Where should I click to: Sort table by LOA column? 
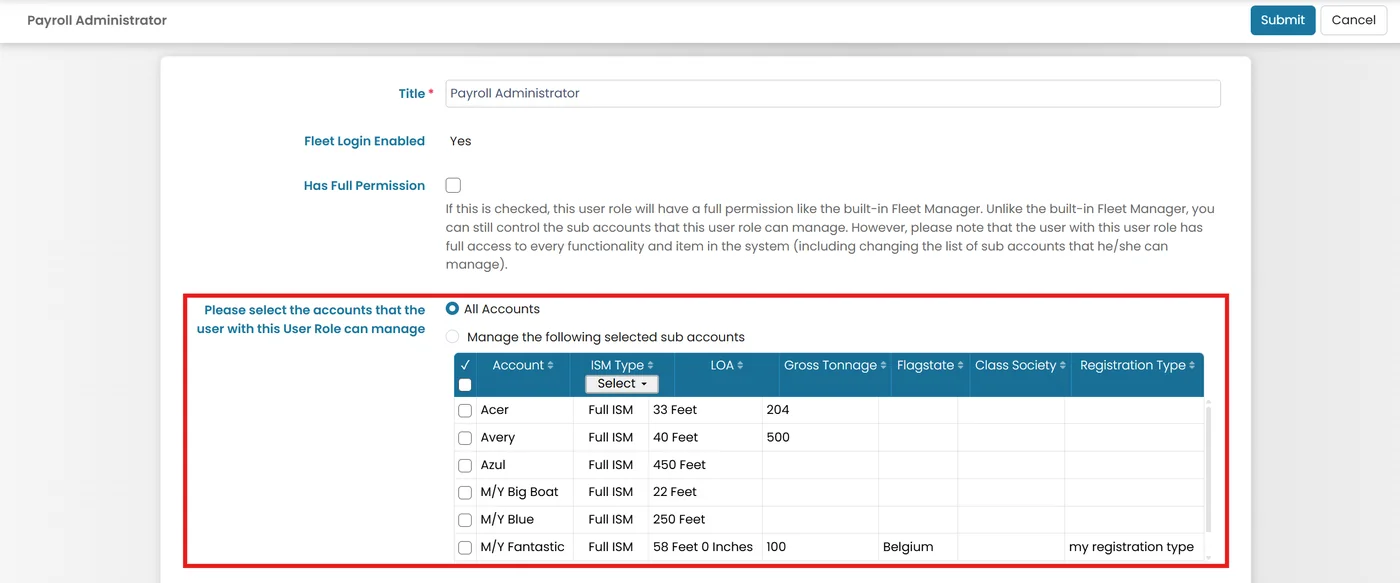click(x=727, y=365)
